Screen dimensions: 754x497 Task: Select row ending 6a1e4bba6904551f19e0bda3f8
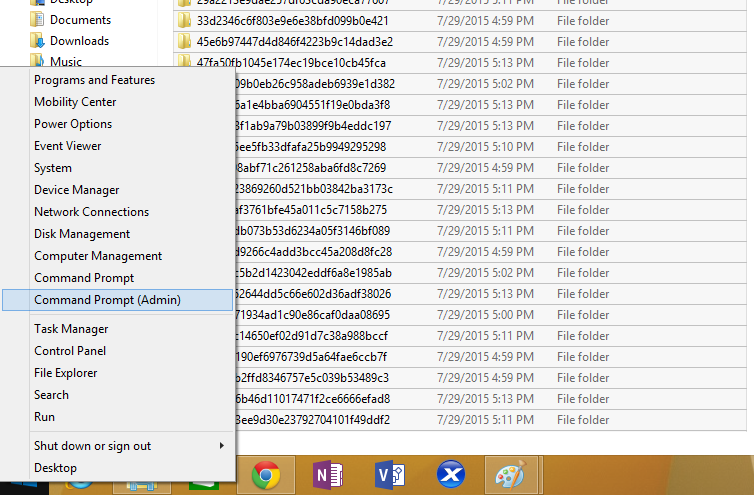(490, 105)
